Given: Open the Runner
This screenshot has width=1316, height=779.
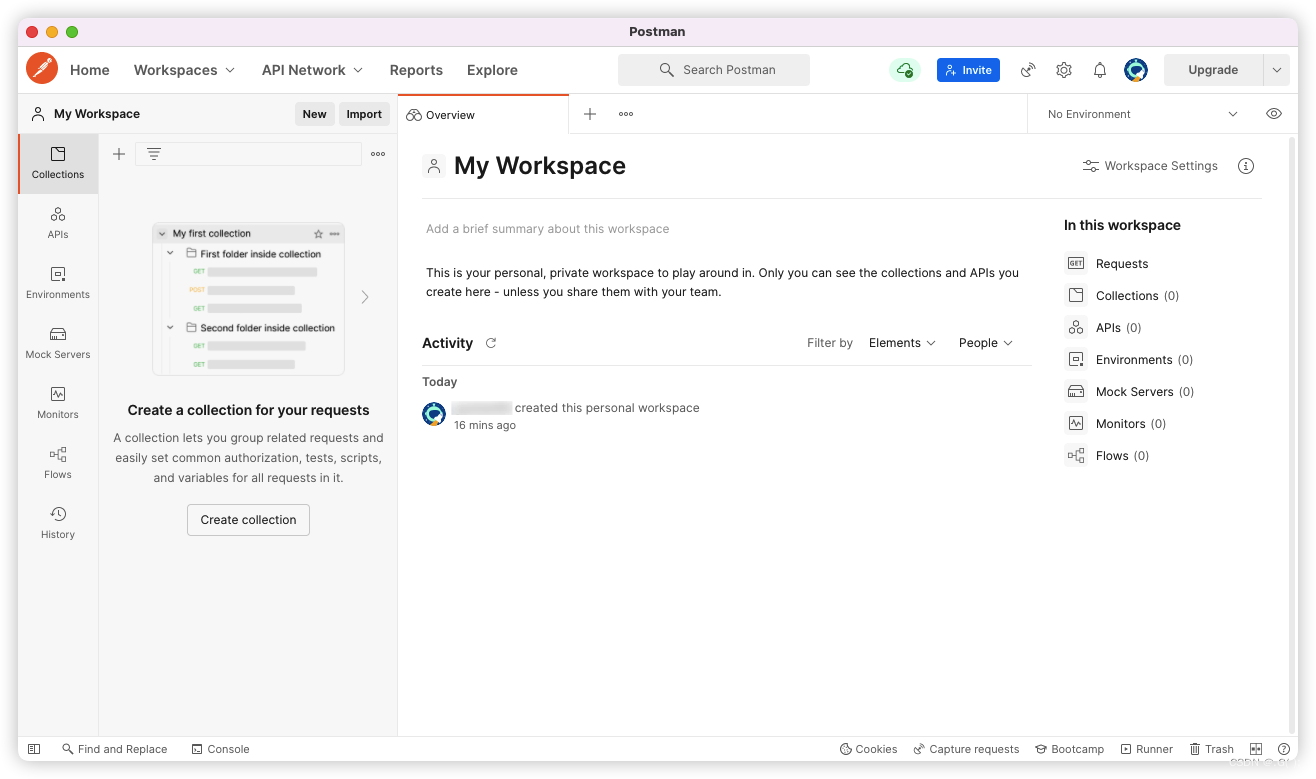Looking at the screenshot, I should click(1147, 749).
